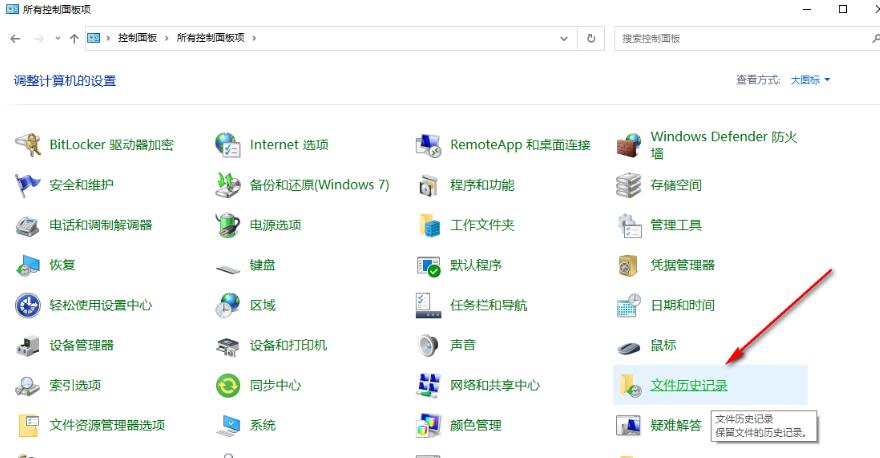Go back with the back arrow
880x458 pixels.
click(x=16, y=38)
